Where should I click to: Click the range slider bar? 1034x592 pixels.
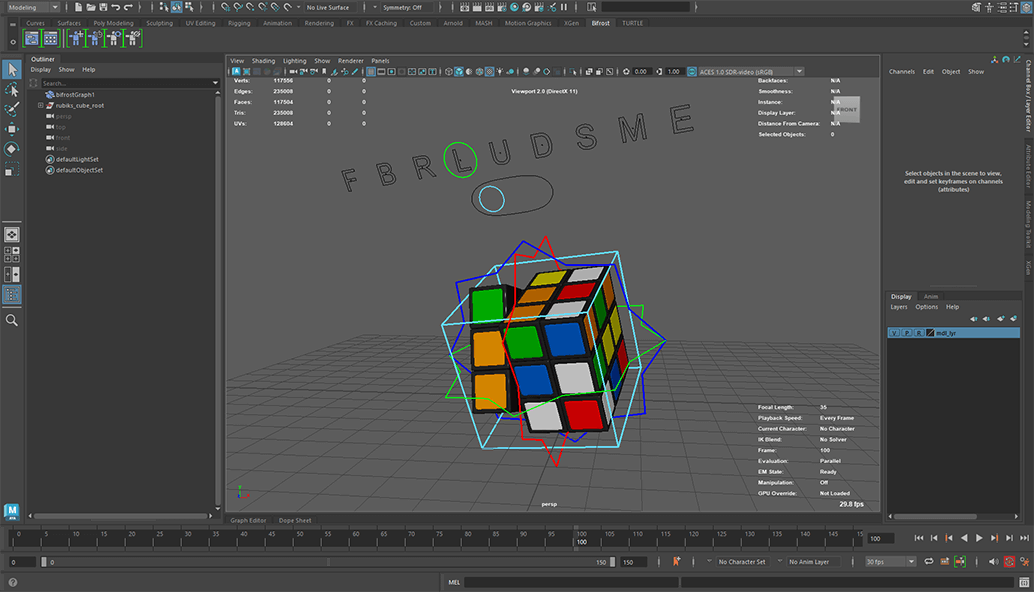328,562
